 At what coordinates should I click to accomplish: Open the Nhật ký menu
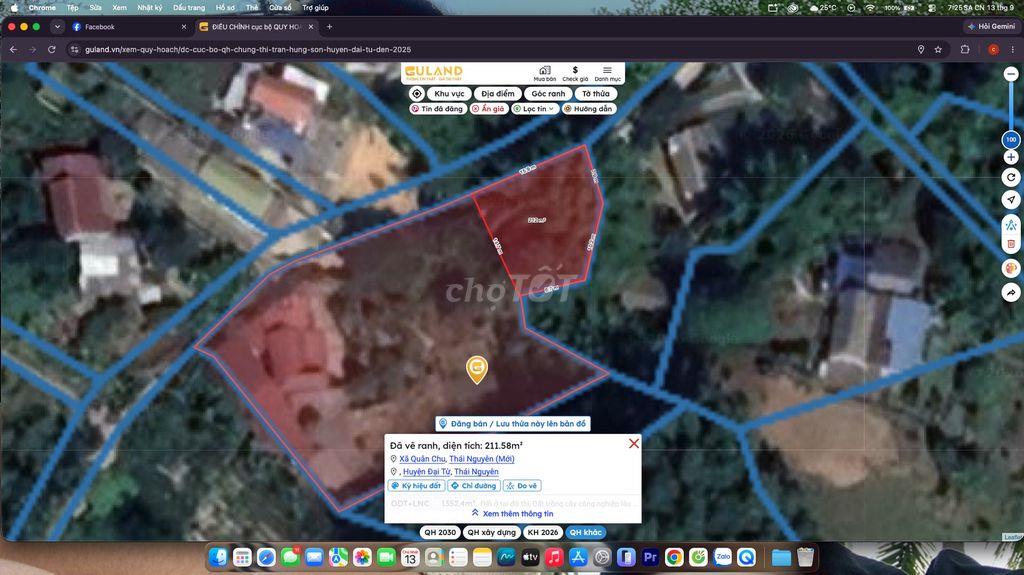[x=150, y=8]
